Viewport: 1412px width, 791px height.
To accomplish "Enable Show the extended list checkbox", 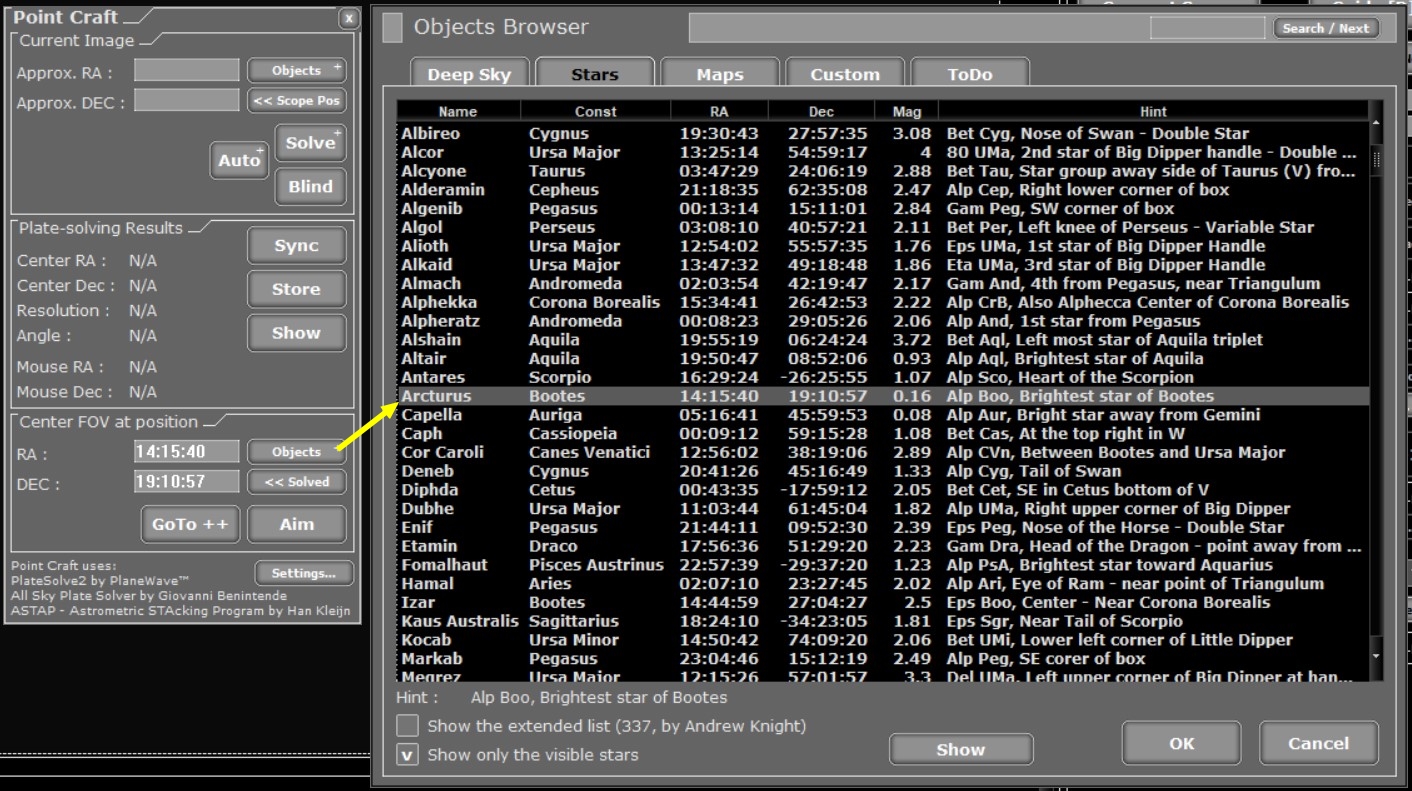I will click(x=407, y=725).
